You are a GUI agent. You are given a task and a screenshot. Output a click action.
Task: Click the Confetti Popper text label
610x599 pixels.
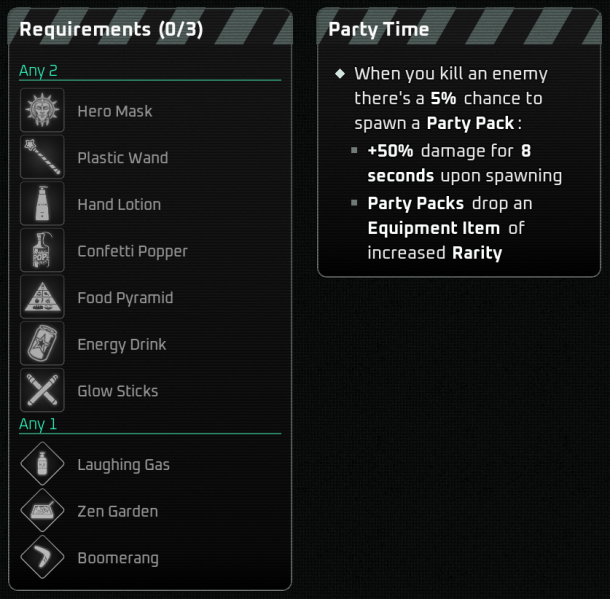132,251
